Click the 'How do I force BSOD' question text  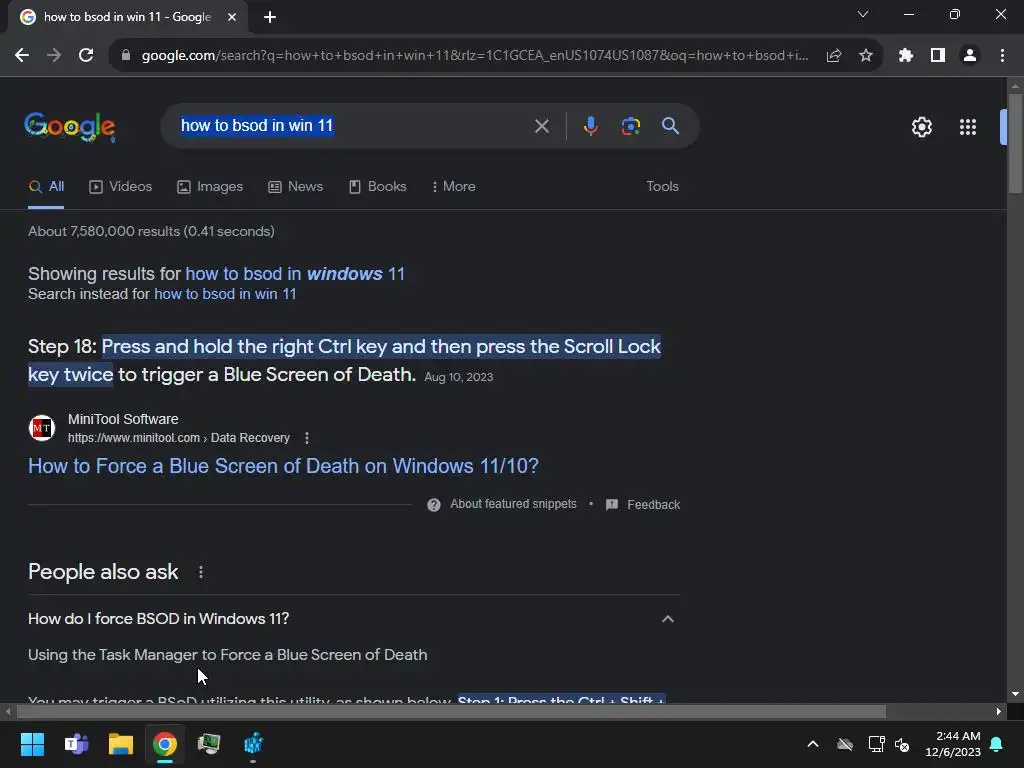pos(159,618)
